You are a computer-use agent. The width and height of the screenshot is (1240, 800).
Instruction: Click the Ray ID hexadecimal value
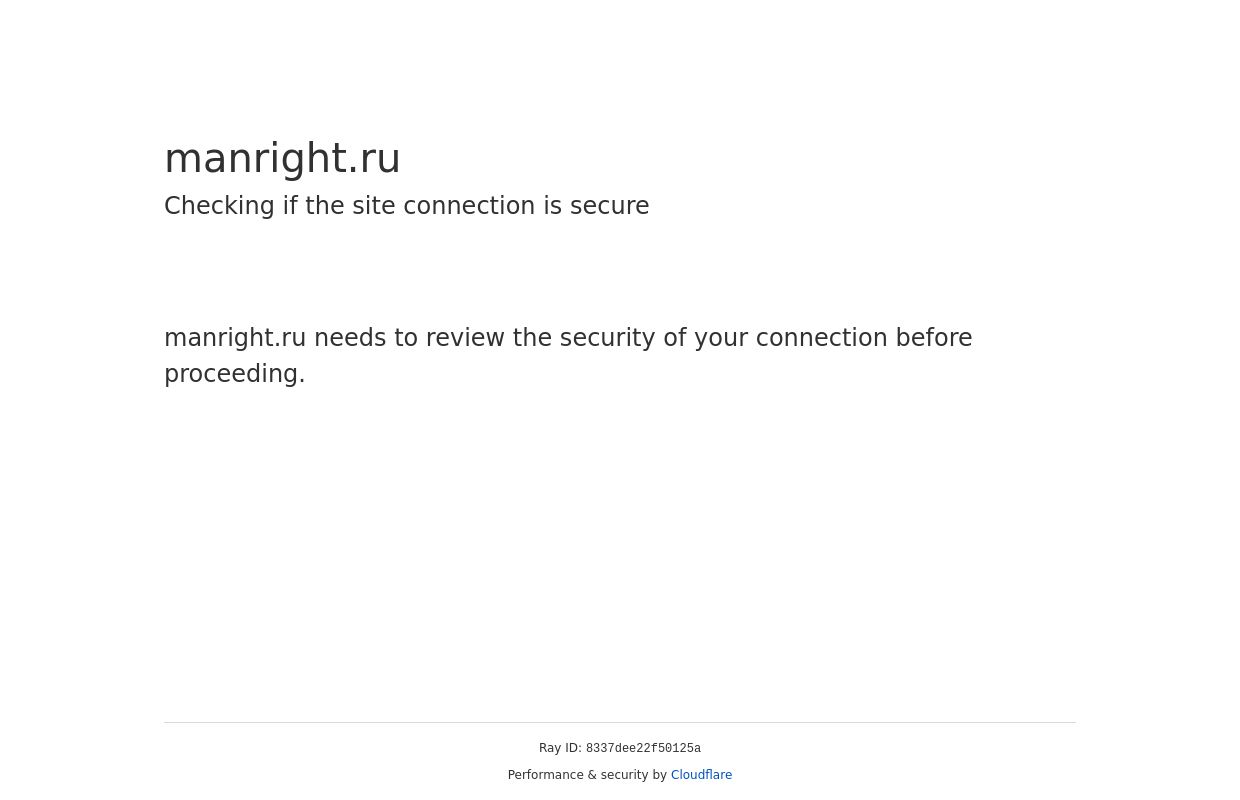pos(643,749)
